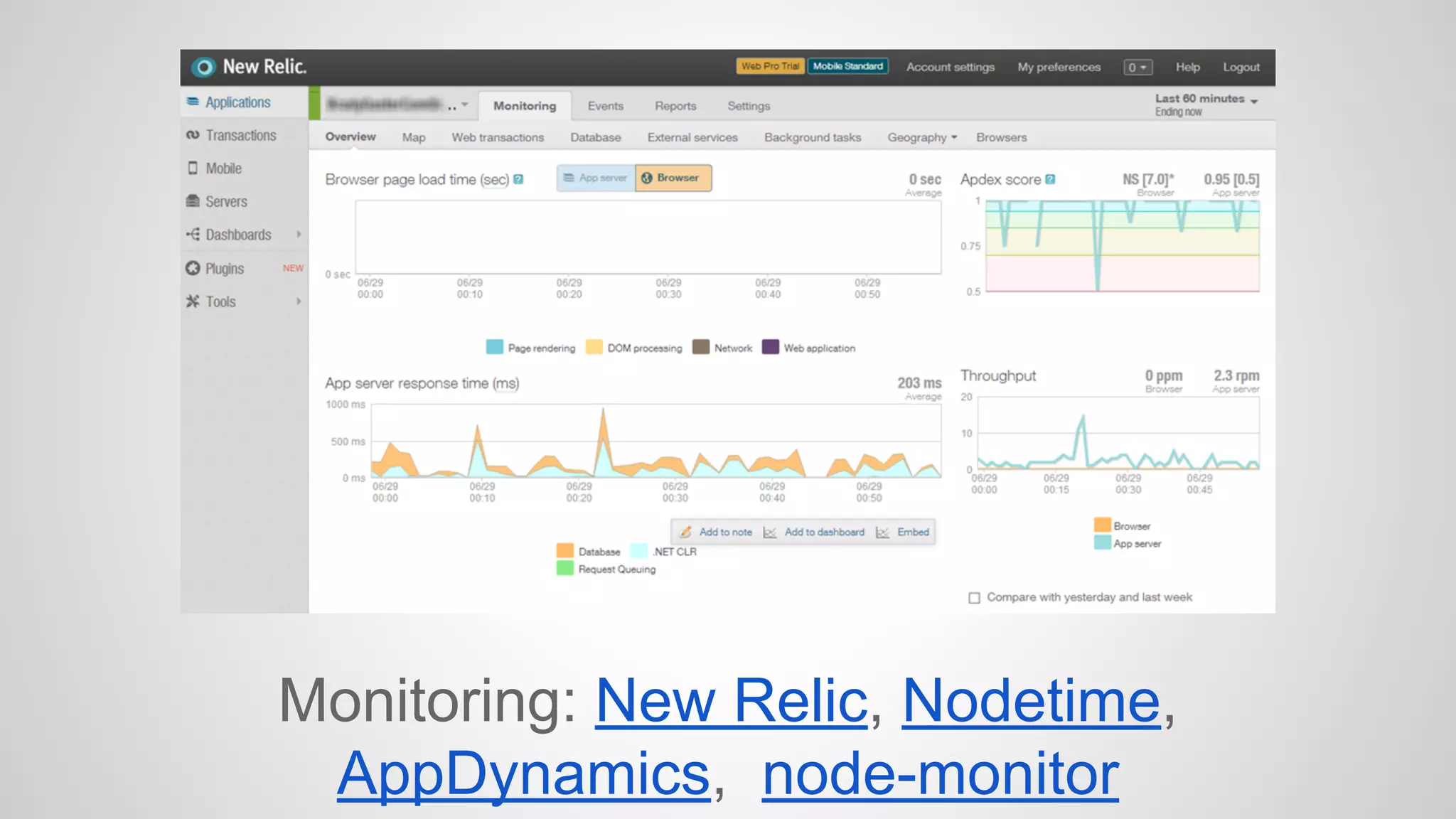
Task: Enable Compare with yesterday and last week
Action: (974, 598)
